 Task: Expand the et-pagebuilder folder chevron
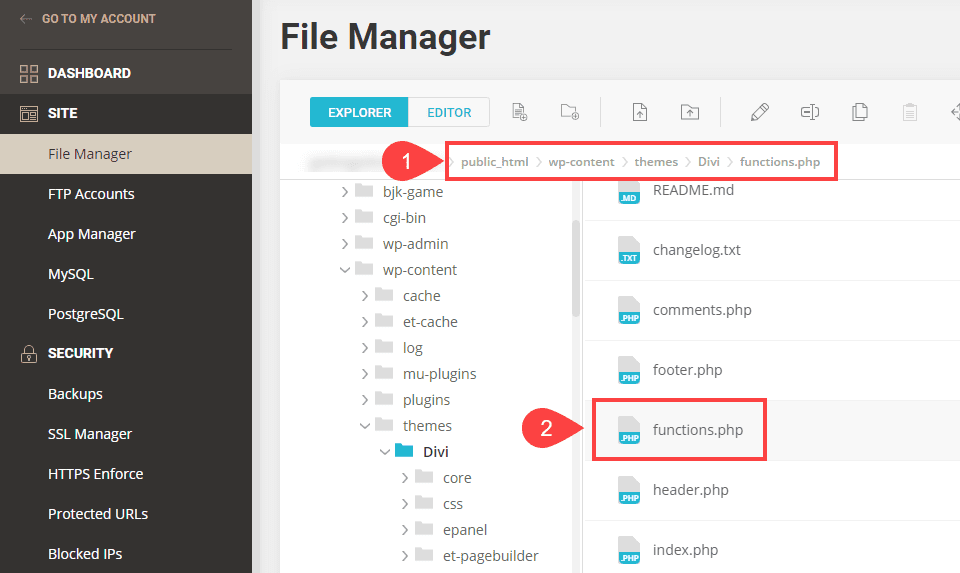pyautogui.click(x=405, y=555)
